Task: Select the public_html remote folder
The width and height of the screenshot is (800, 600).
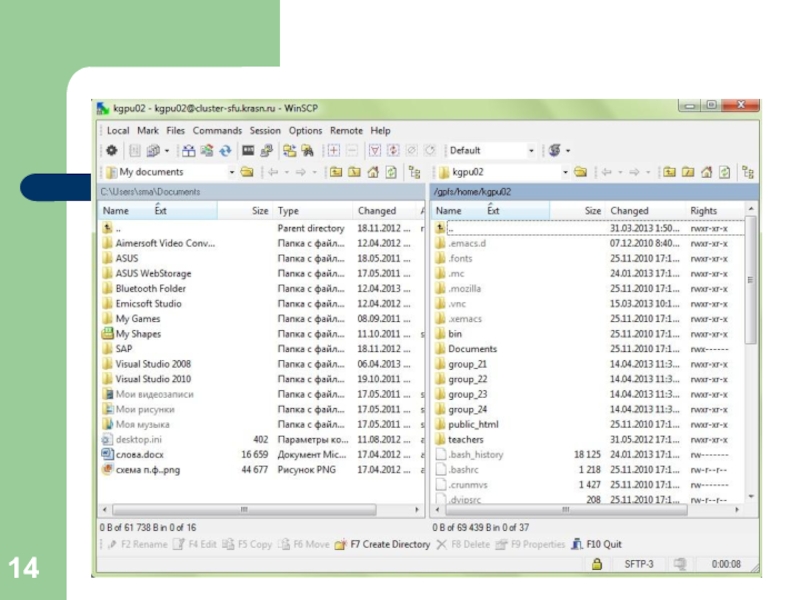Action: 473,424
